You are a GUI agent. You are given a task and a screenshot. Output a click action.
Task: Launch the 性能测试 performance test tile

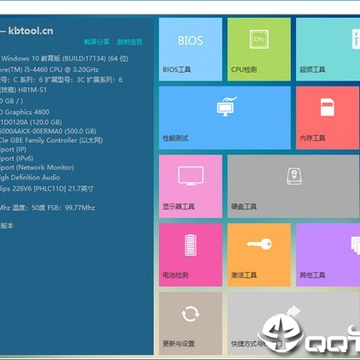(x=225, y=118)
